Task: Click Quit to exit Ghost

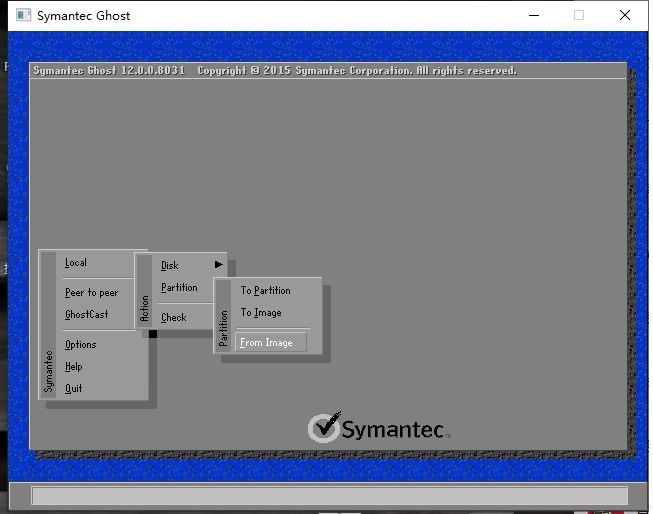Action: click(73, 389)
